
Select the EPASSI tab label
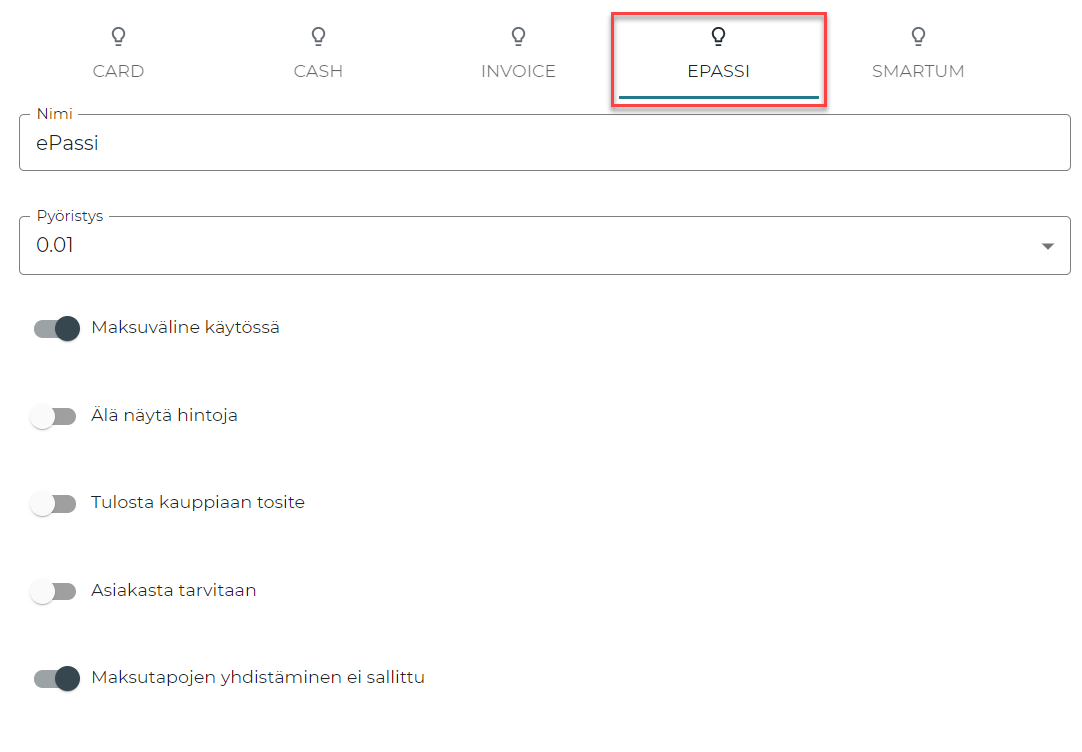tap(718, 71)
